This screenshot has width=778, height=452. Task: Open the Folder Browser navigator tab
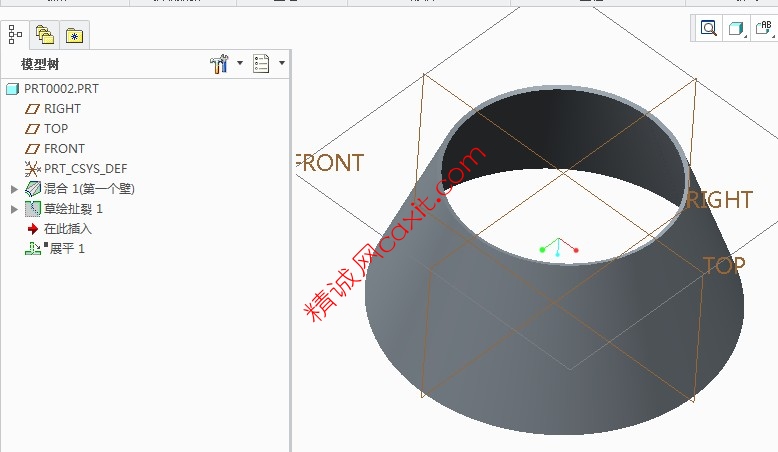(45, 35)
